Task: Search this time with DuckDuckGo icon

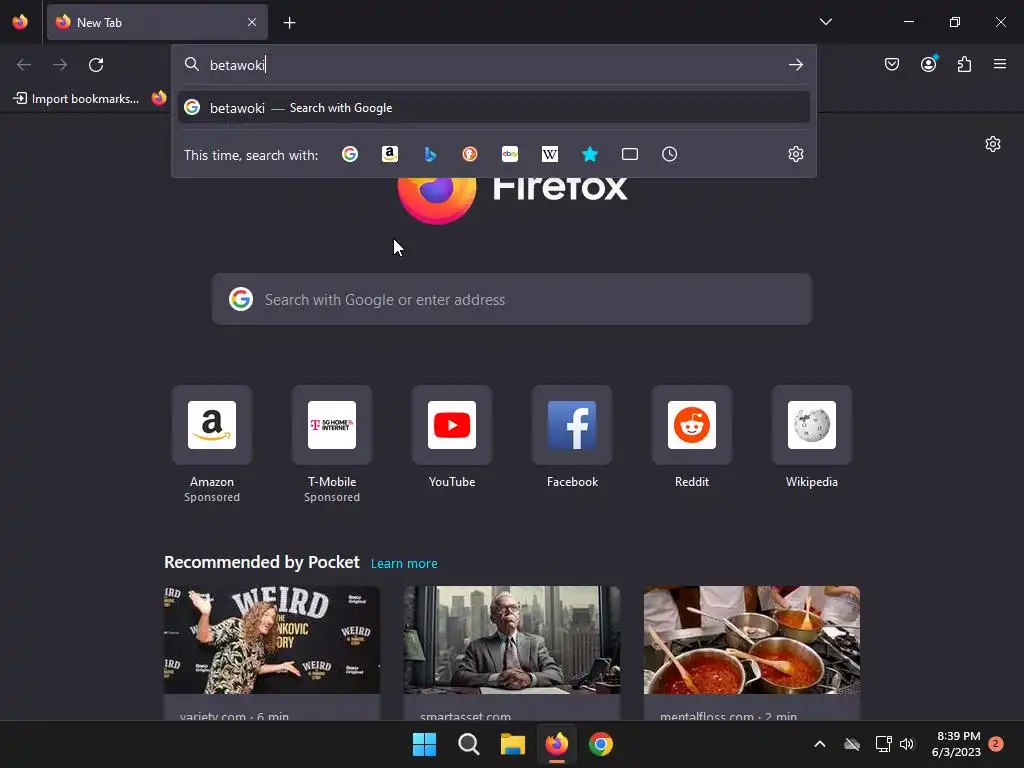Action: (470, 154)
